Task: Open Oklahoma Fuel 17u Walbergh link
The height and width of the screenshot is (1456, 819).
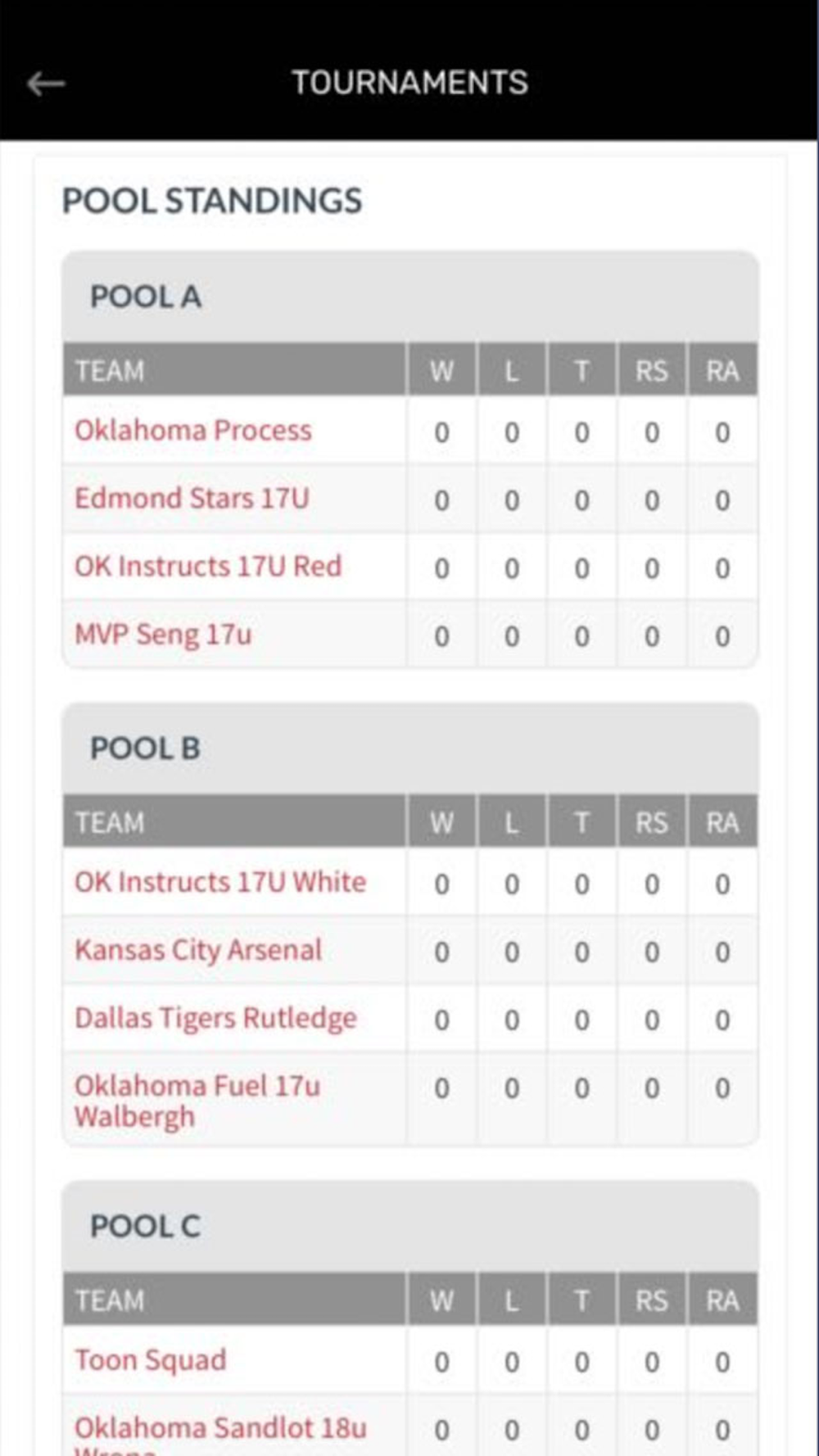Action: [197, 1100]
